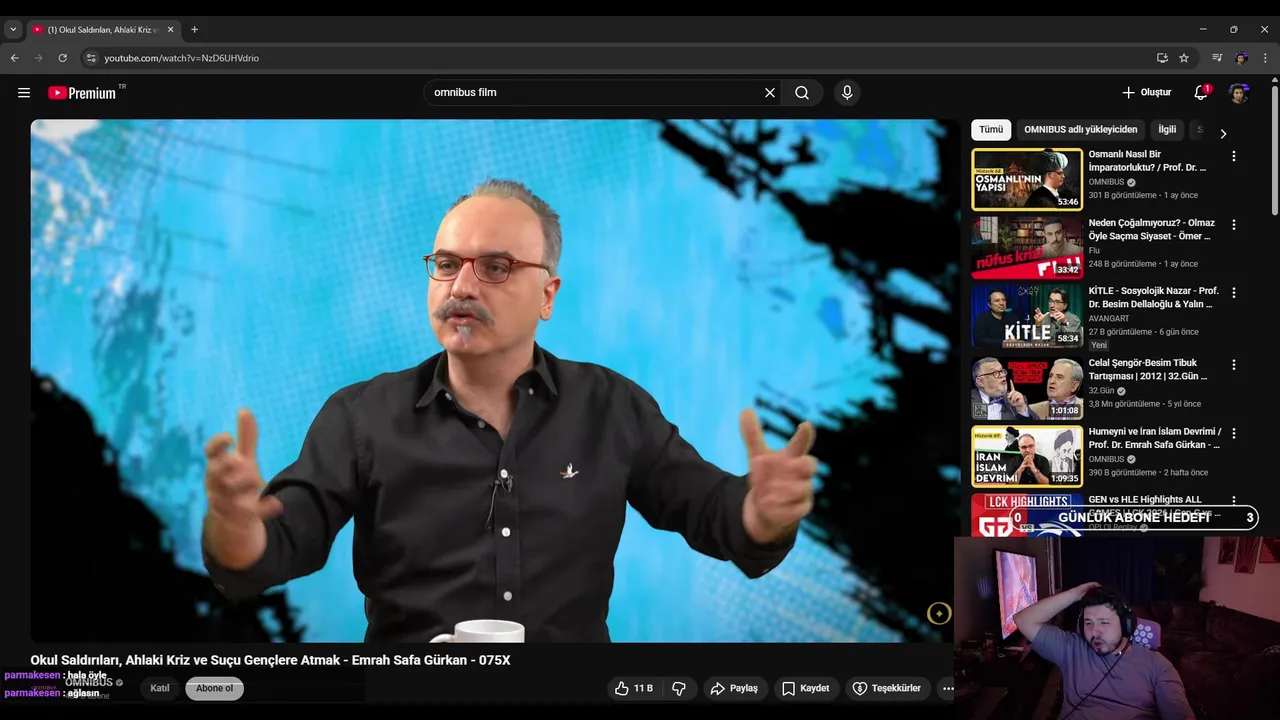Open Osmanlı'nın Yapısı video thumbnail
Screen dimensions: 1280x720
pyautogui.click(x=1027, y=180)
